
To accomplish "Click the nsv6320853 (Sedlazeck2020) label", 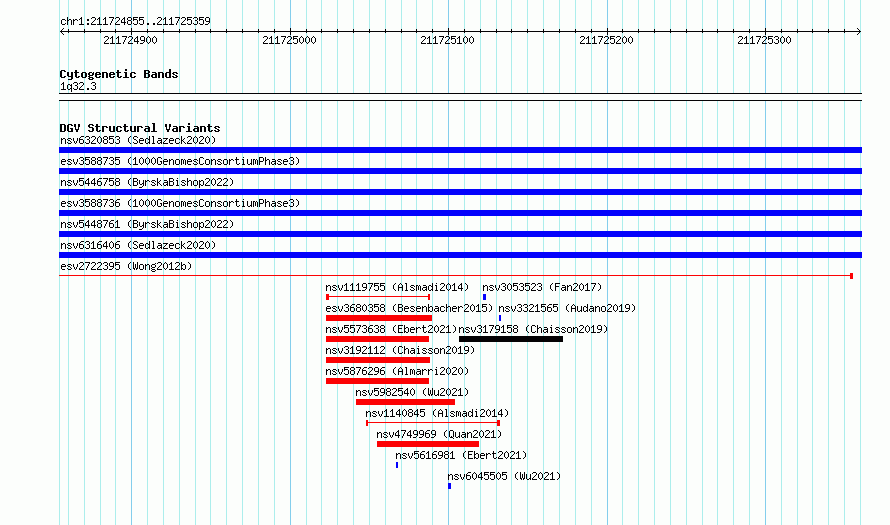I will coord(138,140).
